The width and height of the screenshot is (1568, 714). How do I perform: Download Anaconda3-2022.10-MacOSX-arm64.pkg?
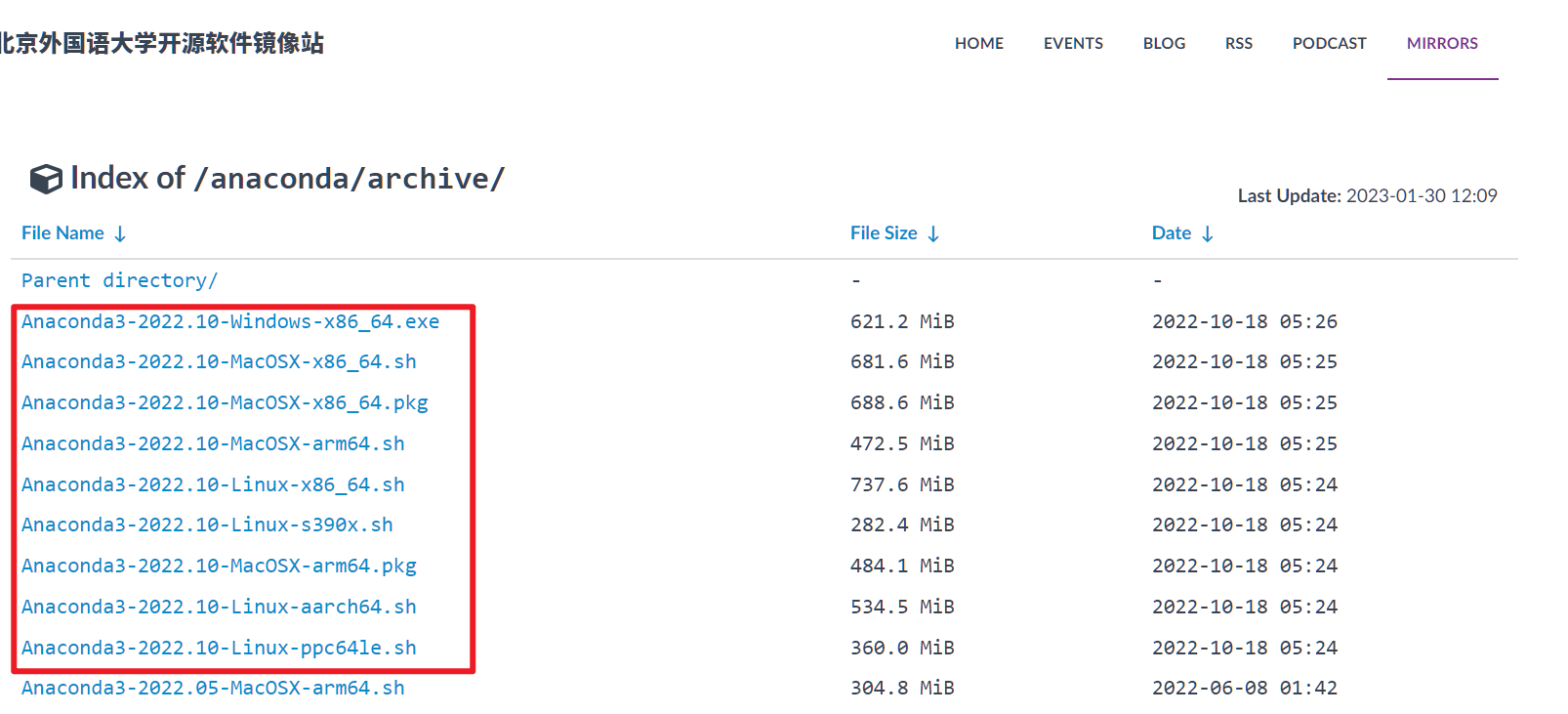tap(219, 566)
